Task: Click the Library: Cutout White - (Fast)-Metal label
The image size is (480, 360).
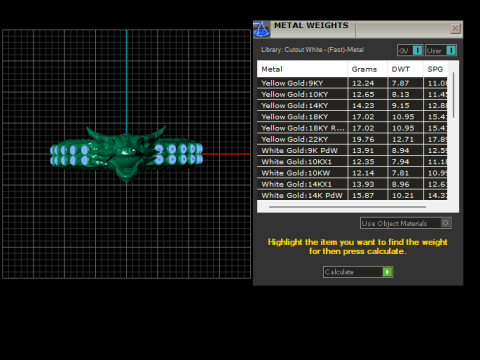Action: pyautogui.click(x=312, y=50)
